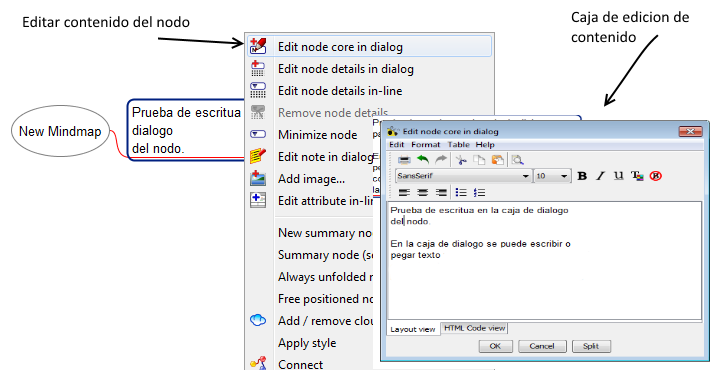Toggle Bold formatting
Screen dimensions: 722x370
pos(582,176)
